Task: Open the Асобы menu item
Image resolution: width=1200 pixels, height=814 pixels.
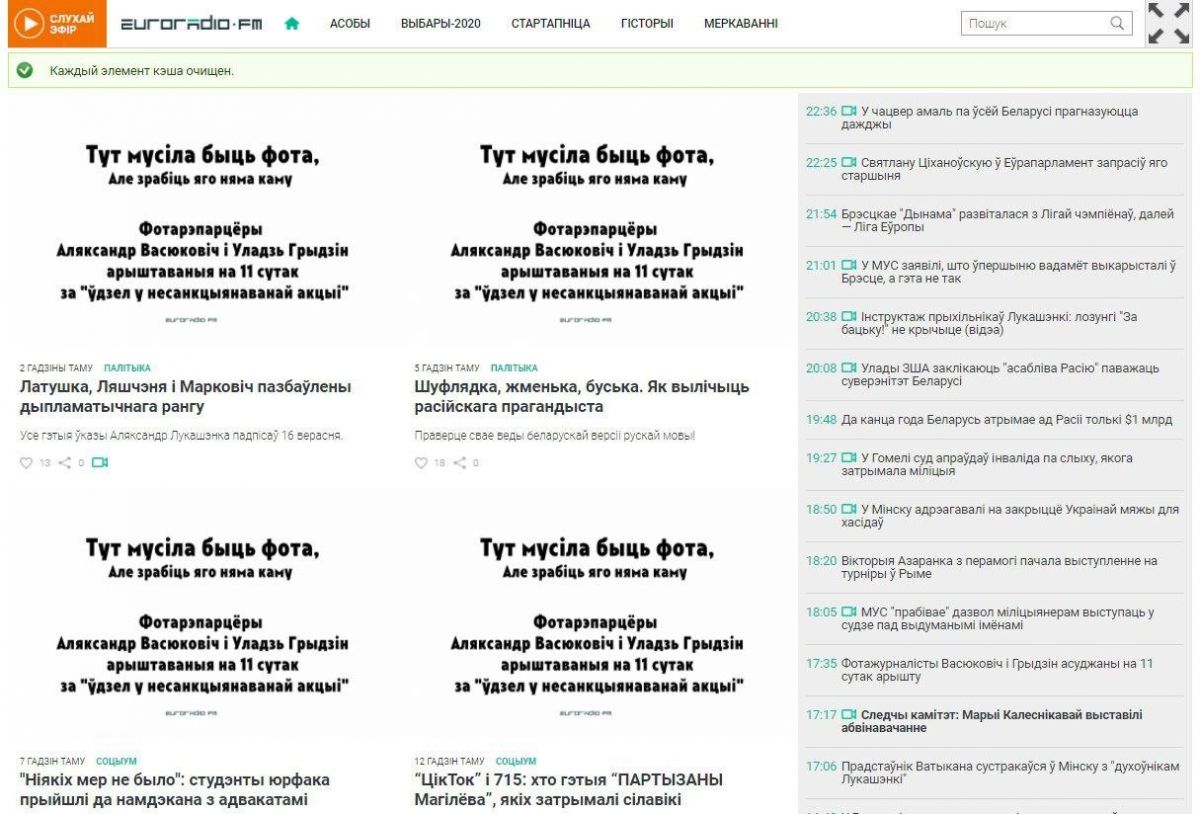Action: [x=350, y=24]
